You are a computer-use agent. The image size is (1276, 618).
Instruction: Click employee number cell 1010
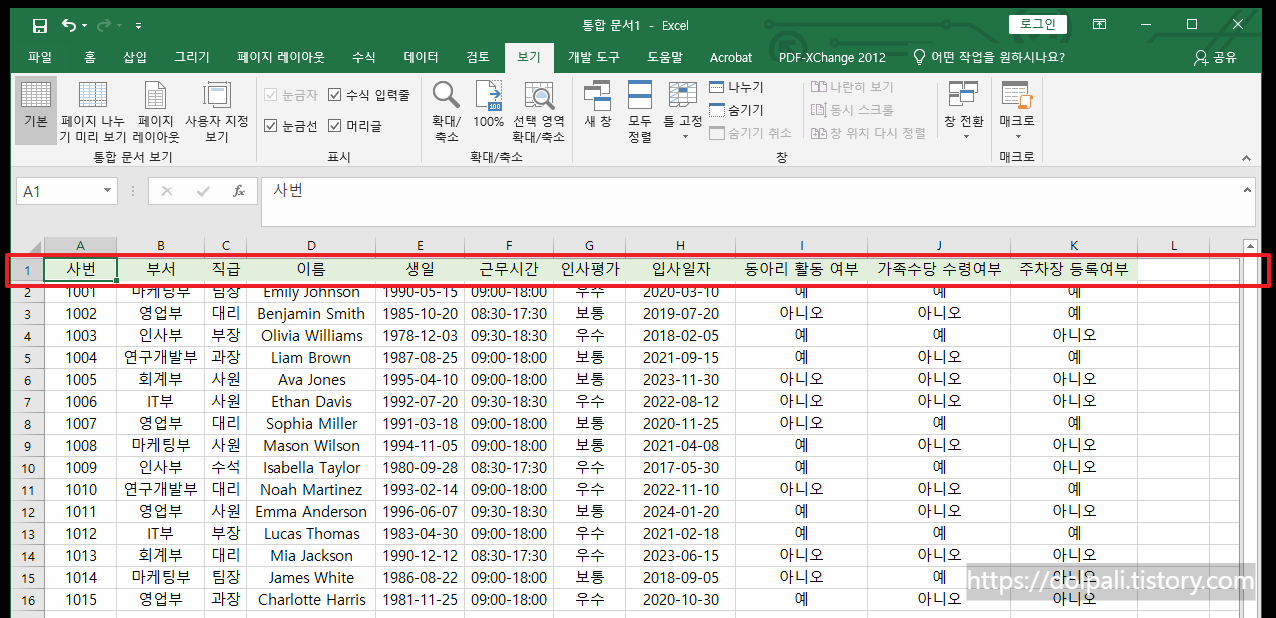click(81, 490)
